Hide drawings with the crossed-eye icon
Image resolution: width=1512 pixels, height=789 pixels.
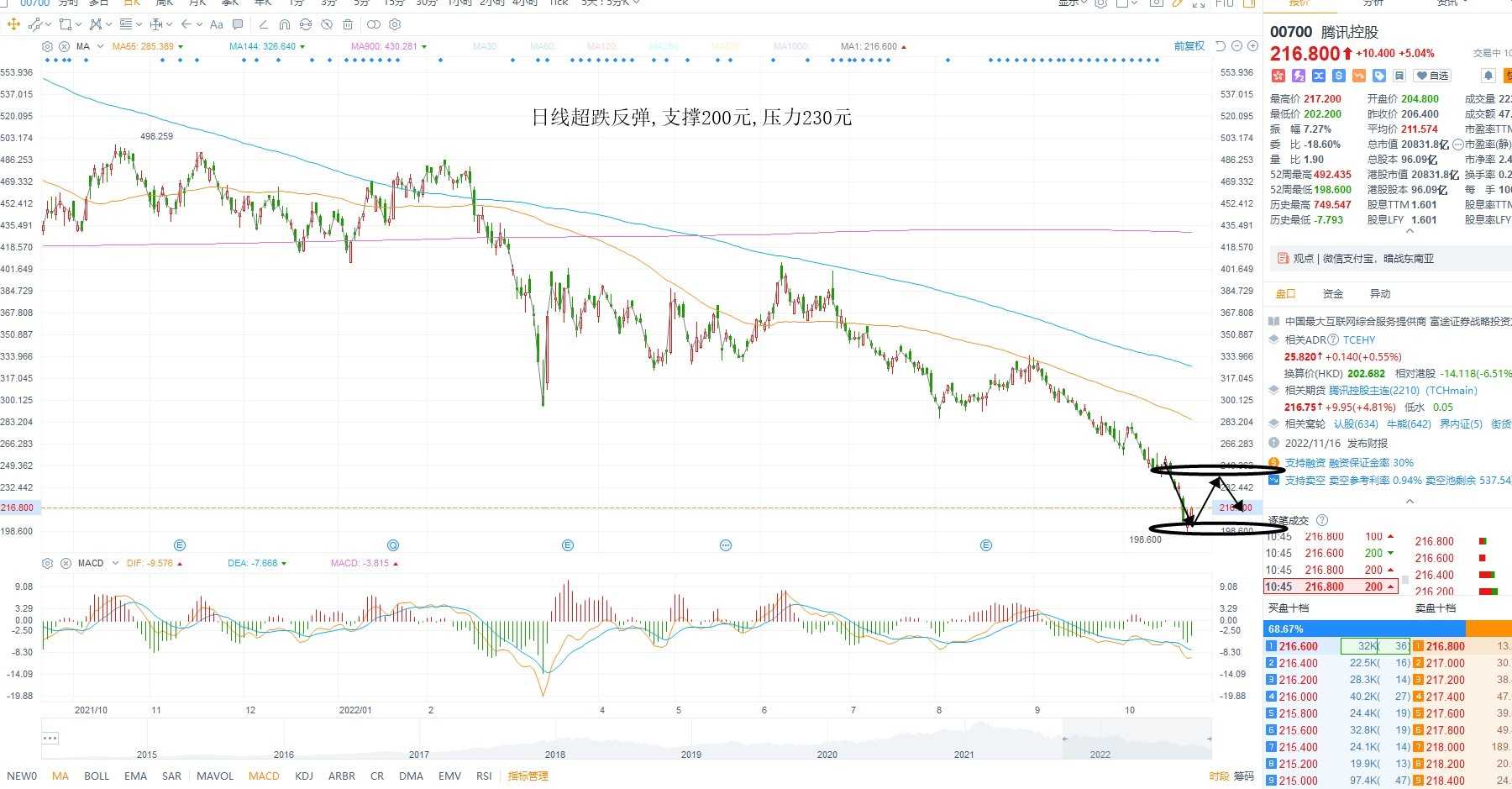[x=327, y=24]
